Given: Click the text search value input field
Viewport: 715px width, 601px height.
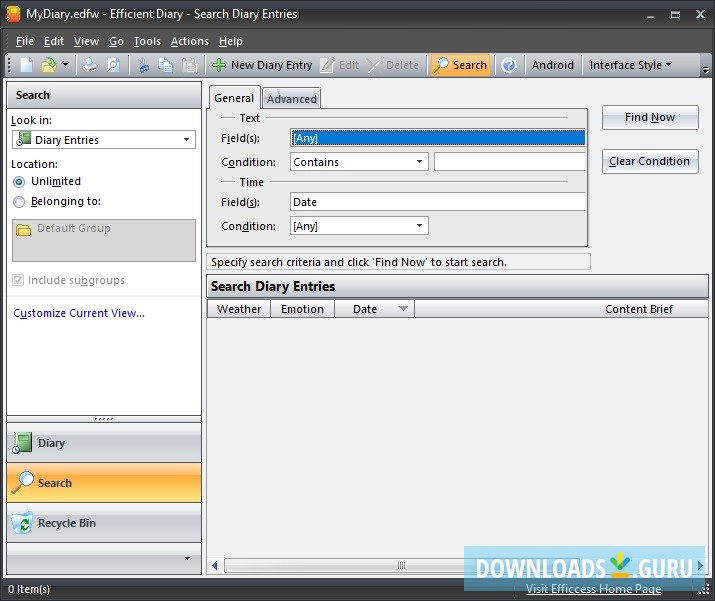Looking at the screenshot, I should coord(509,162).
